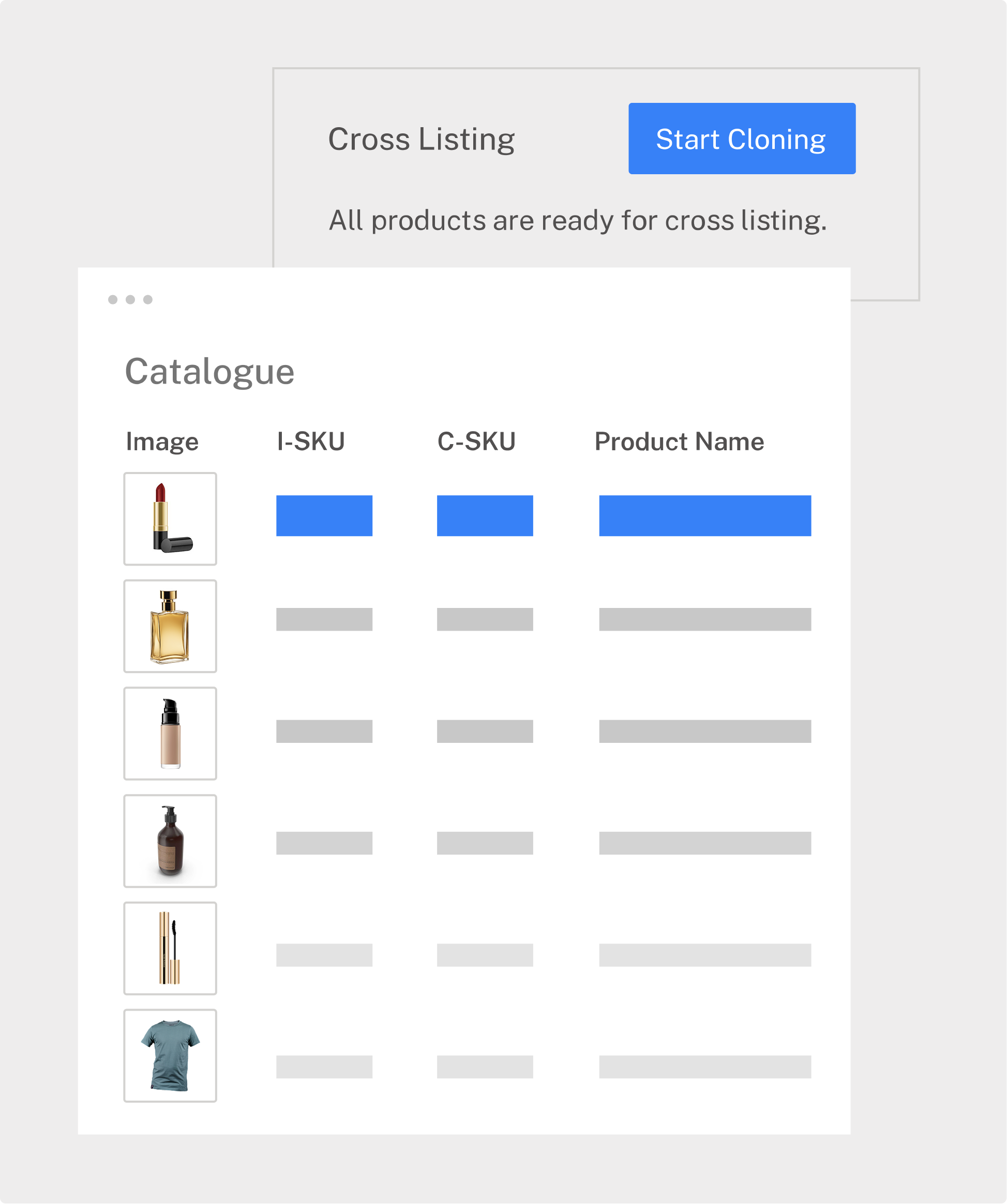Select the t-shirt row's product name cell
Viewport: 1007px width, 1204px height.
click(x=705, y=1066)
